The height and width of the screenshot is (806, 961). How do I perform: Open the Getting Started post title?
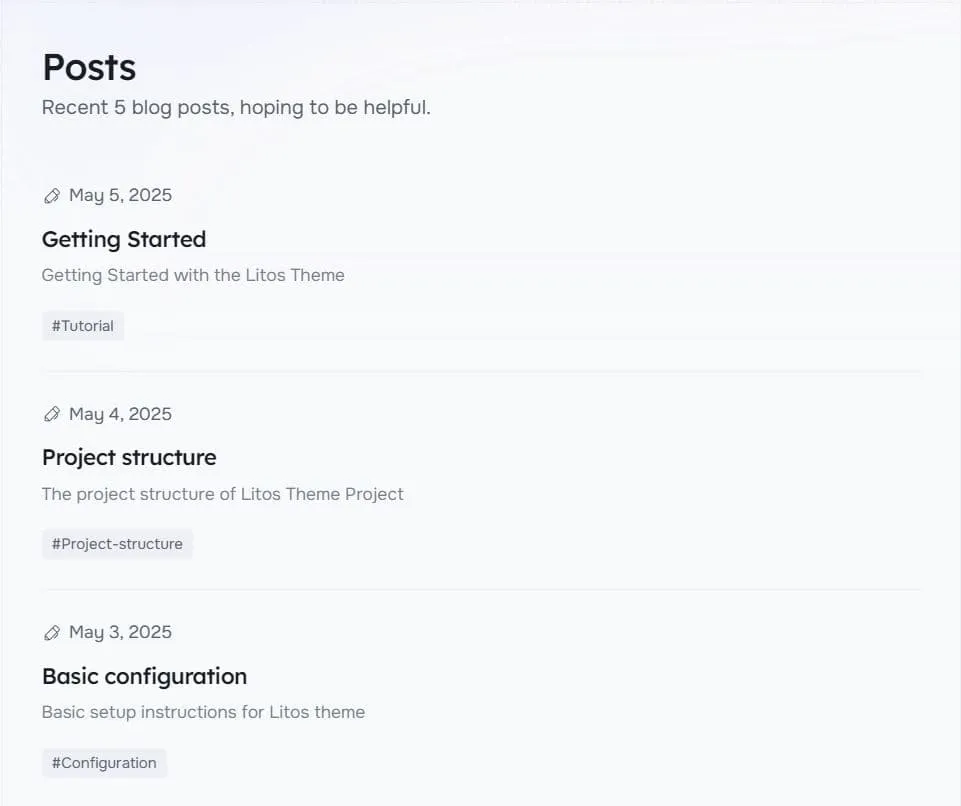click(124, 240)
